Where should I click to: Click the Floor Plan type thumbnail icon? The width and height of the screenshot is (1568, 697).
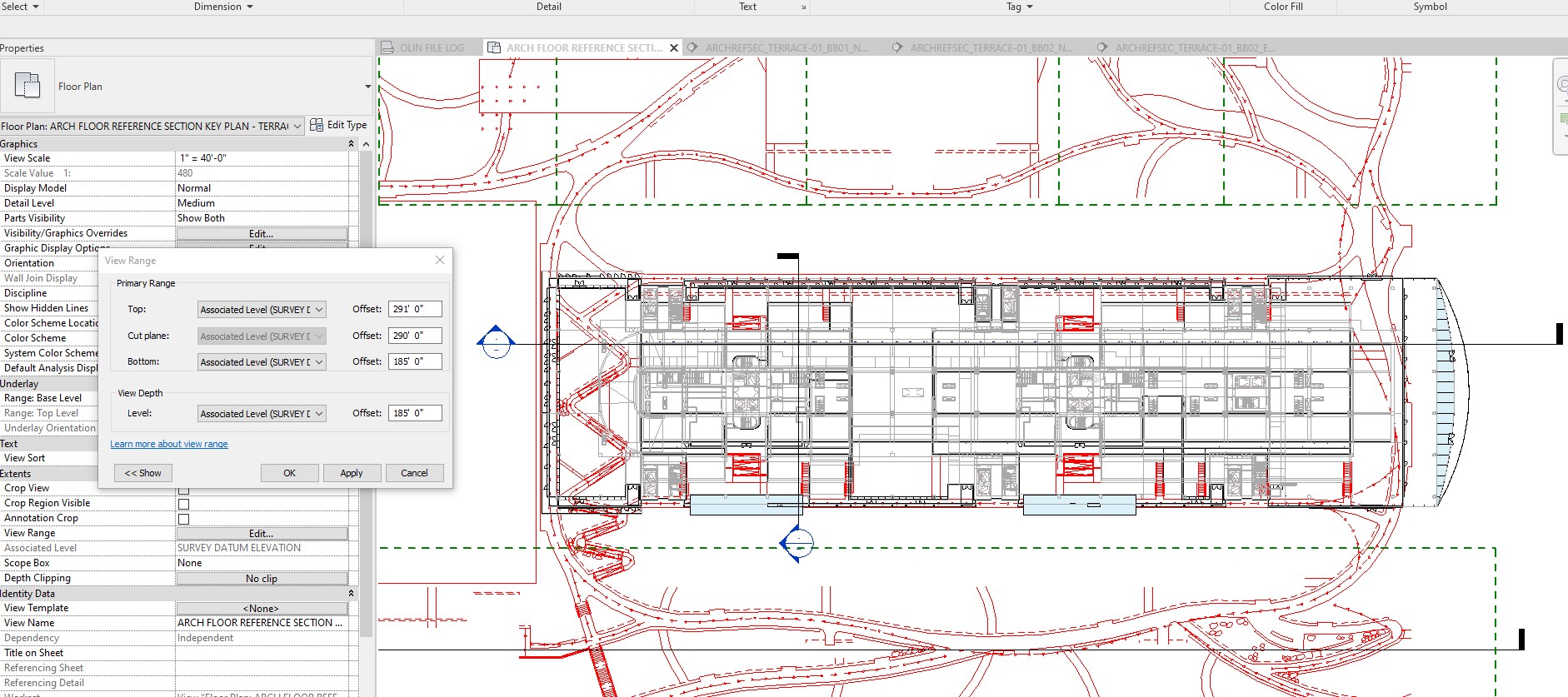(x=27, y=86)
